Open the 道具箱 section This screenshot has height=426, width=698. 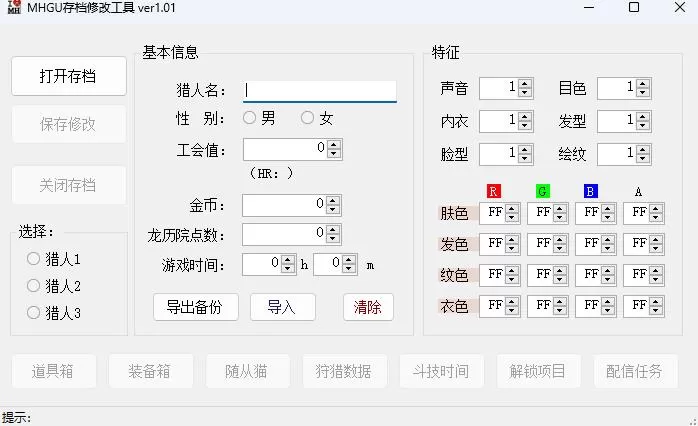pyautogui.click(x=54, y=371)
